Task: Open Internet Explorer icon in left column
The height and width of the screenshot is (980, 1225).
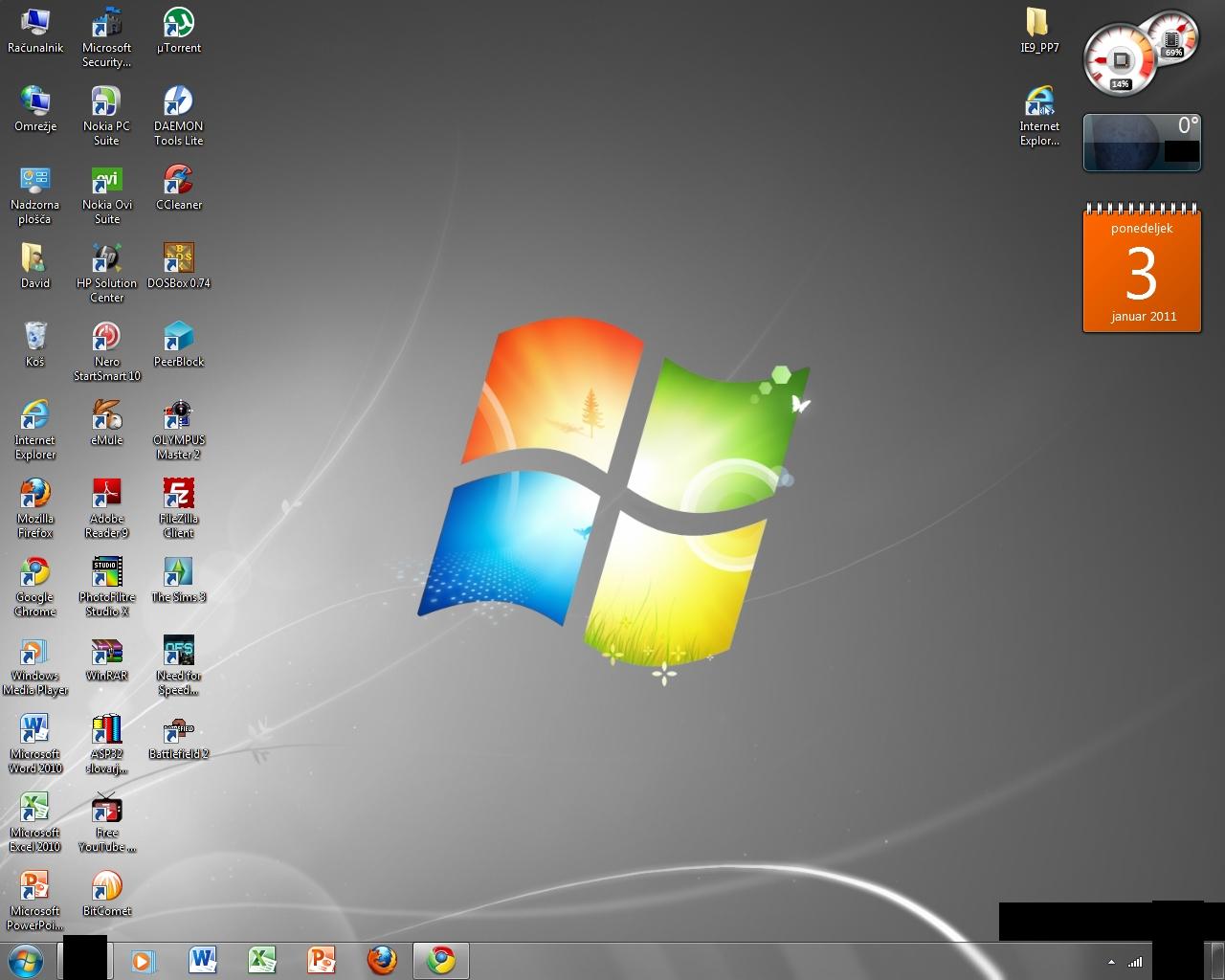Action: click(35, 431)
